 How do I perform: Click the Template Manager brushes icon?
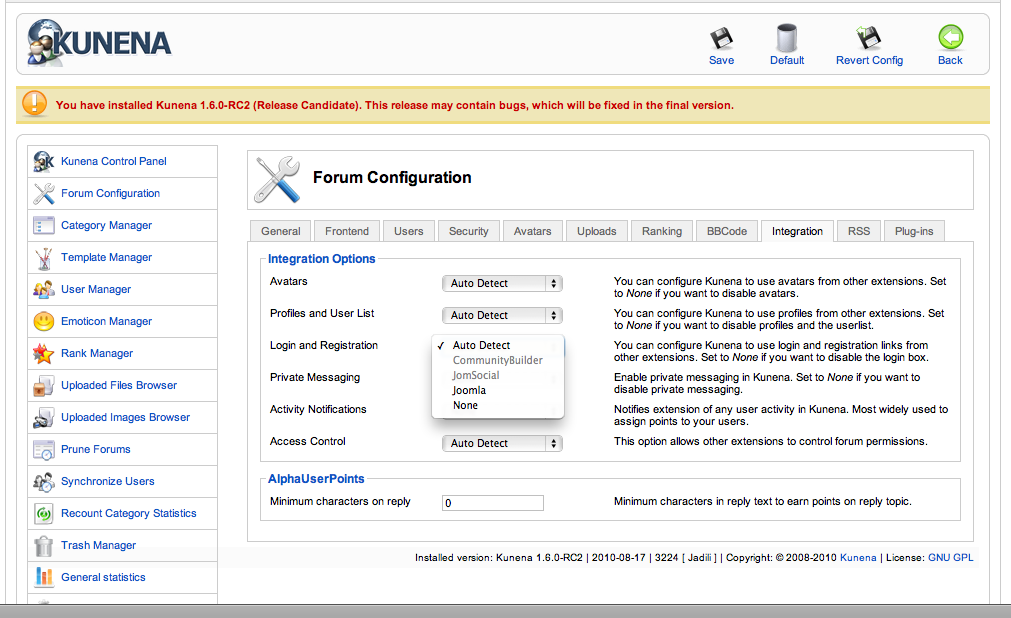click(44, 258)
